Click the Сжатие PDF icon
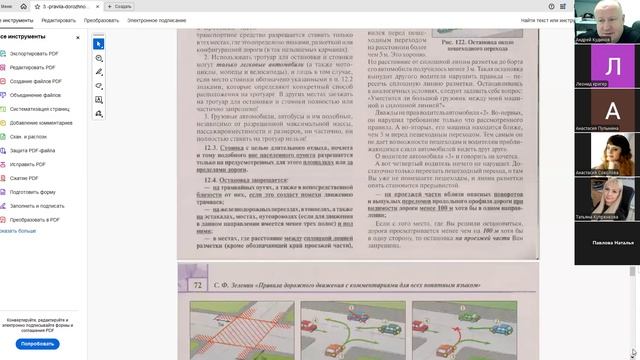 2,178
